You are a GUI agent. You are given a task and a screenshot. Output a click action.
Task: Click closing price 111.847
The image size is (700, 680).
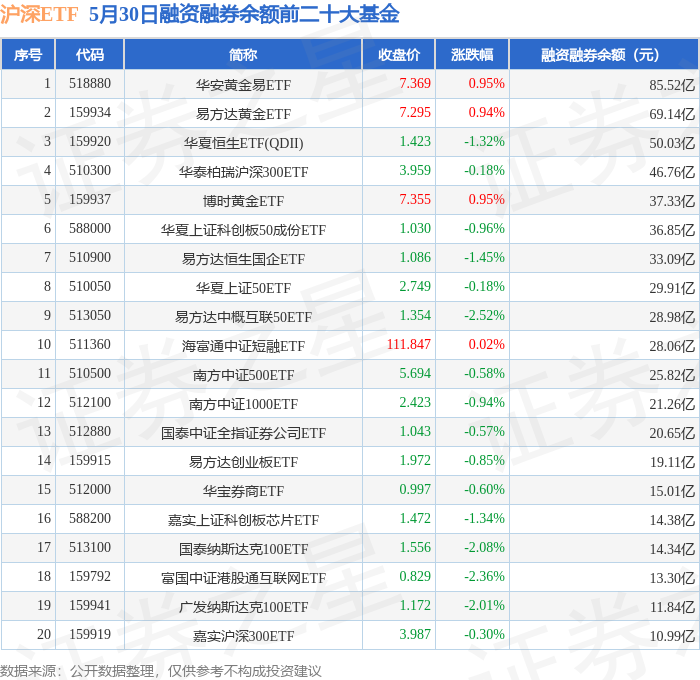408,345
